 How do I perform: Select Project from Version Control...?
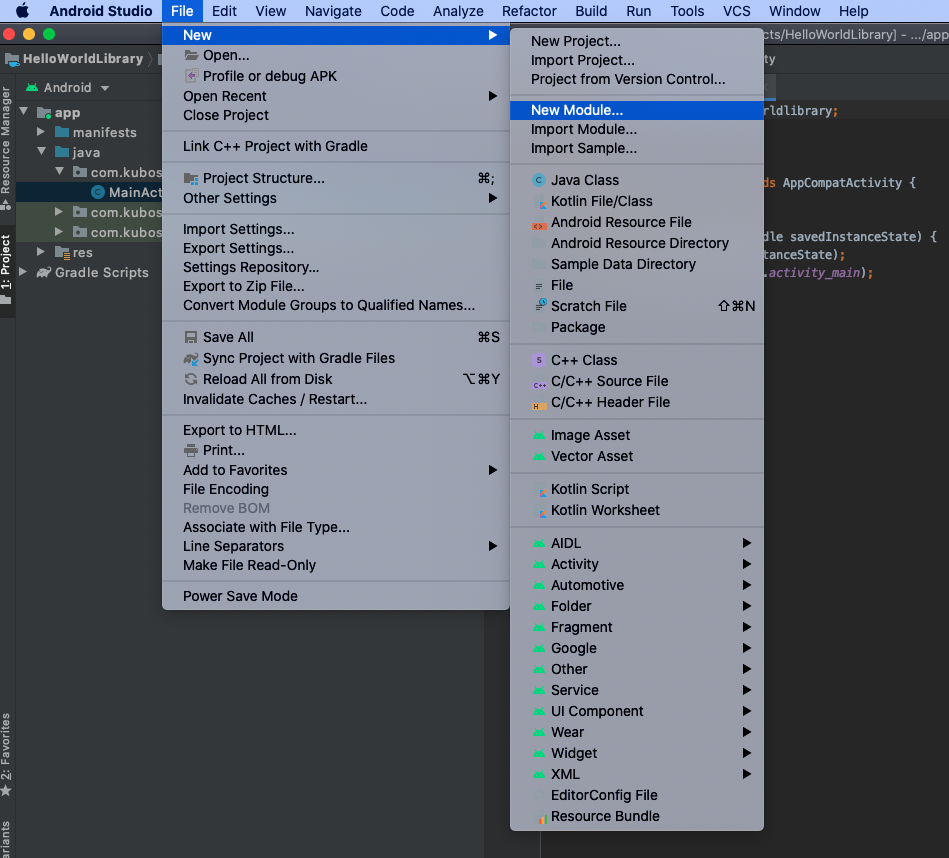point(637,79)
